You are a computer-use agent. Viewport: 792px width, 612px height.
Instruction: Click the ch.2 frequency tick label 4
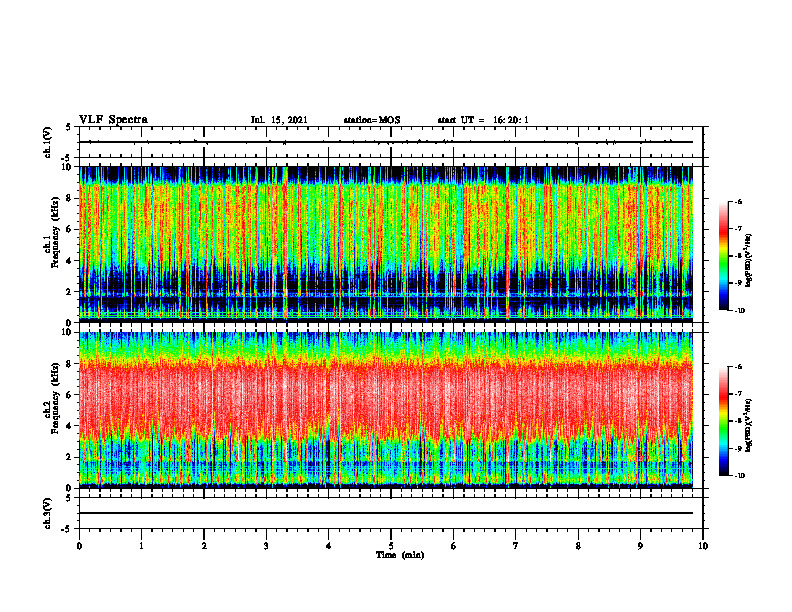[x=70, y=426]
